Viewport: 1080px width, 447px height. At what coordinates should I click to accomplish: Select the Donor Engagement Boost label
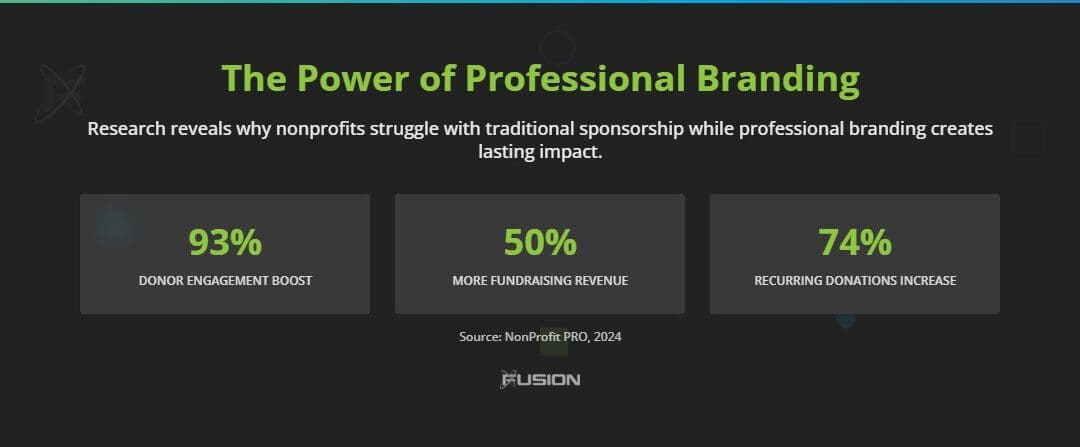pyautogui.click(x=225, y=281)
